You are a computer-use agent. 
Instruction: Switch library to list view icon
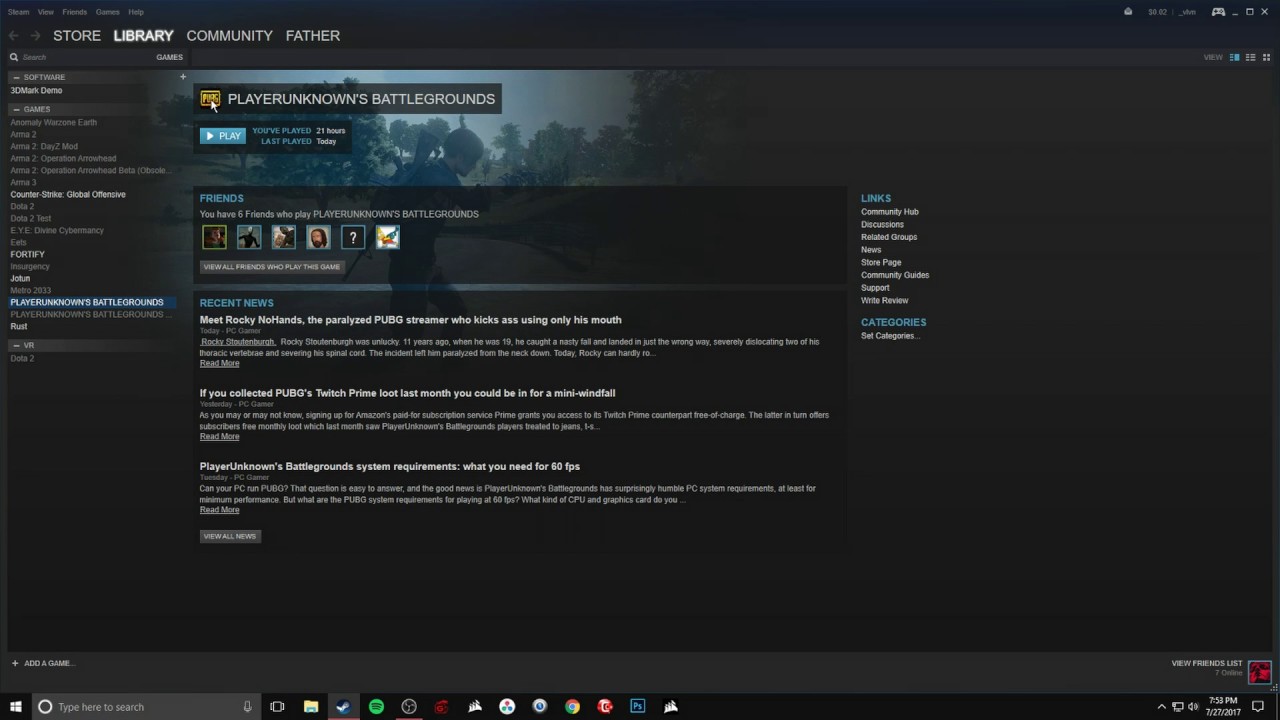[1251, 57]
